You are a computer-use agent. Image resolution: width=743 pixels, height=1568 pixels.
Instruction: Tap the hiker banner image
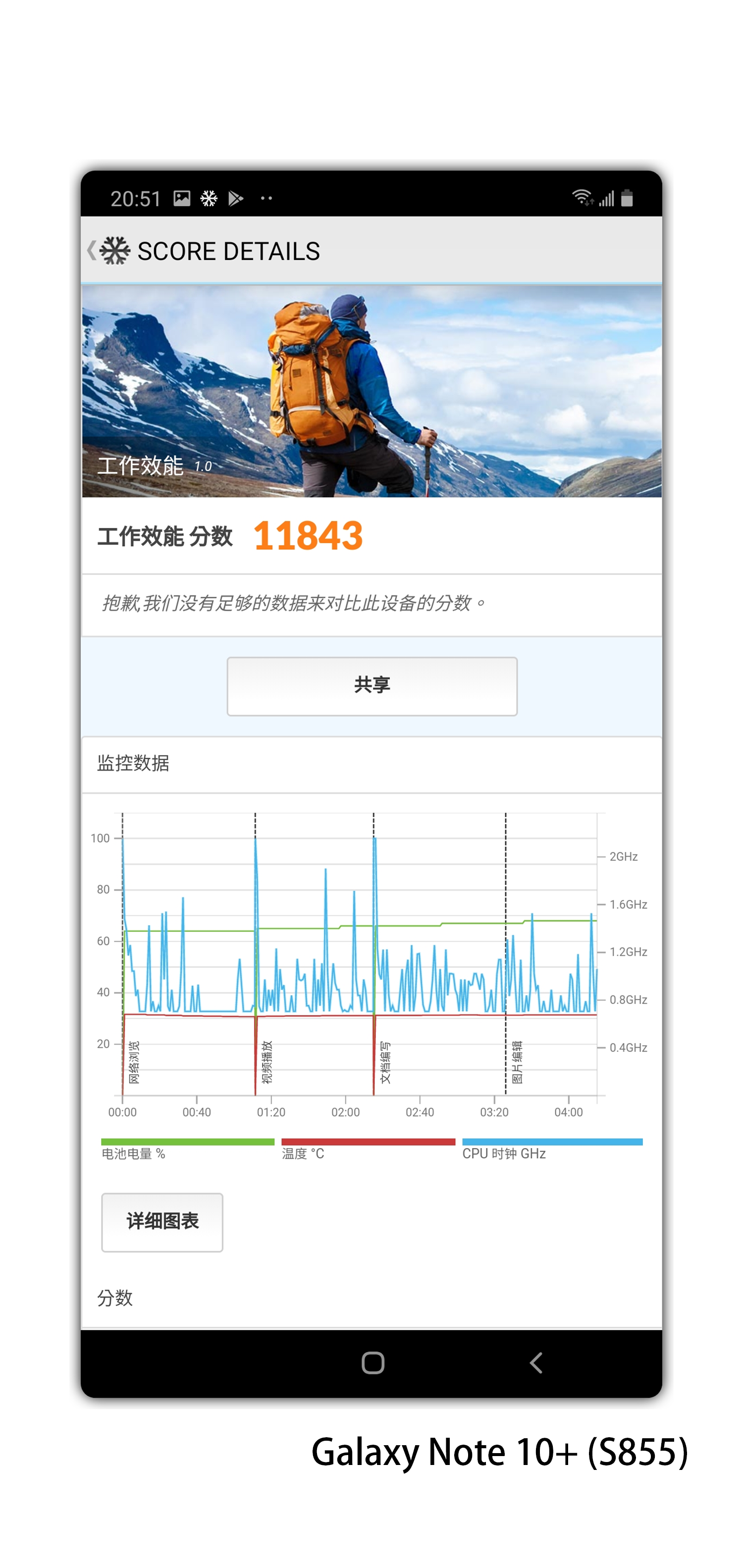(371, 391)
